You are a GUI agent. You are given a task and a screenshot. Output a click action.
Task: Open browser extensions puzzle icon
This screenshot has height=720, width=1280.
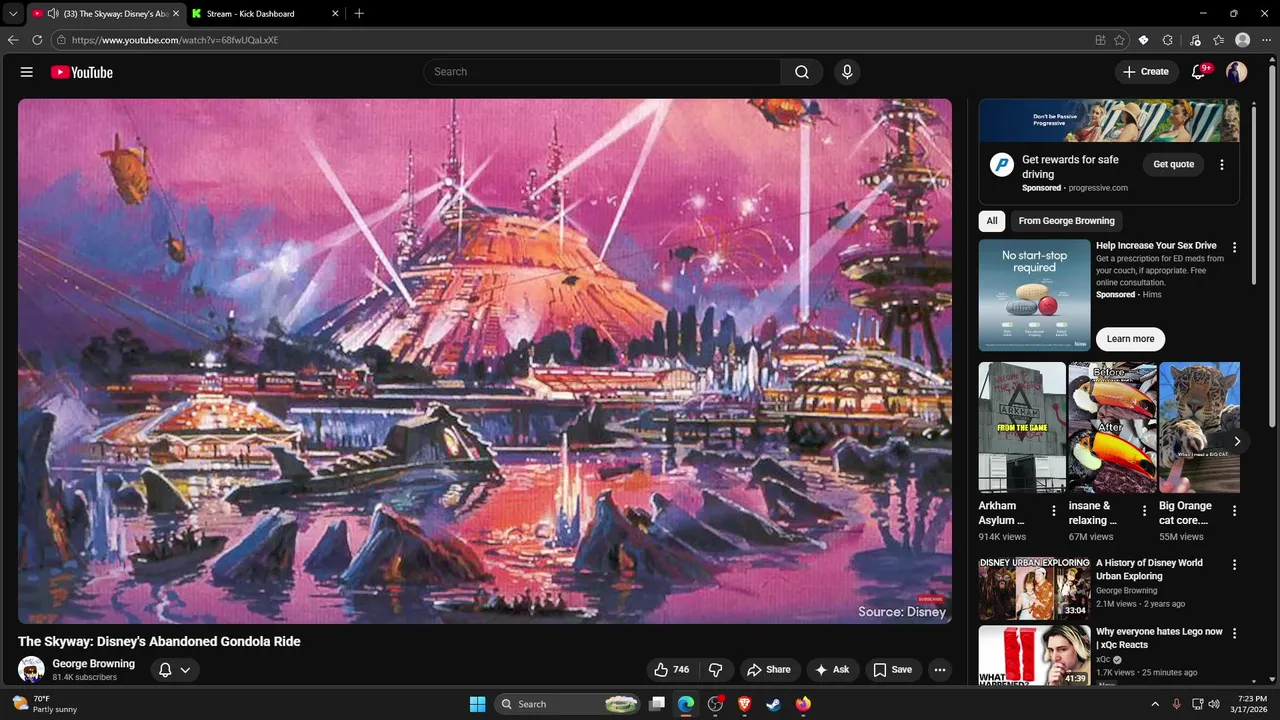click(x=1168, y=40)
